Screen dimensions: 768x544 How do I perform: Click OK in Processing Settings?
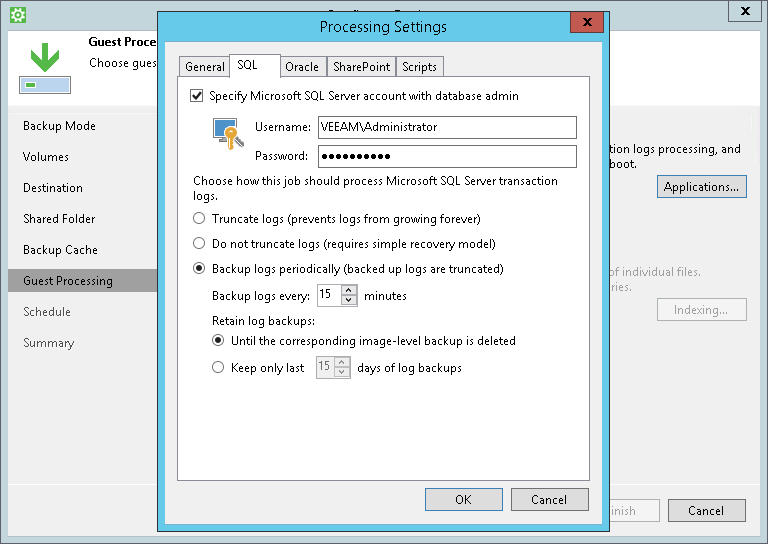point(463,499)
